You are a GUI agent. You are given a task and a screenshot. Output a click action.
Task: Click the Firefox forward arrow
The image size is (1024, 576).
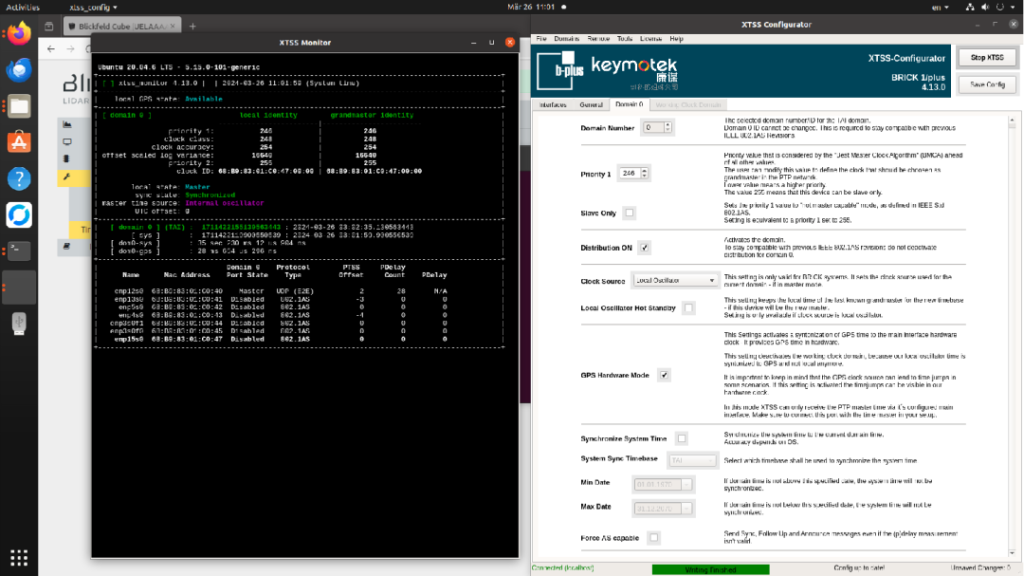click(x=70, y=49)
